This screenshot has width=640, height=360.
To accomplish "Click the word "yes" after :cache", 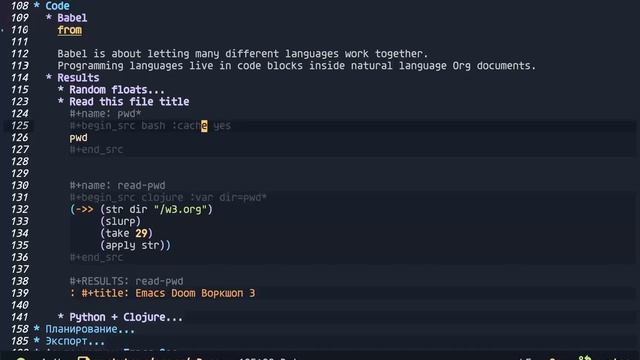I will click(x=222, y=126).
